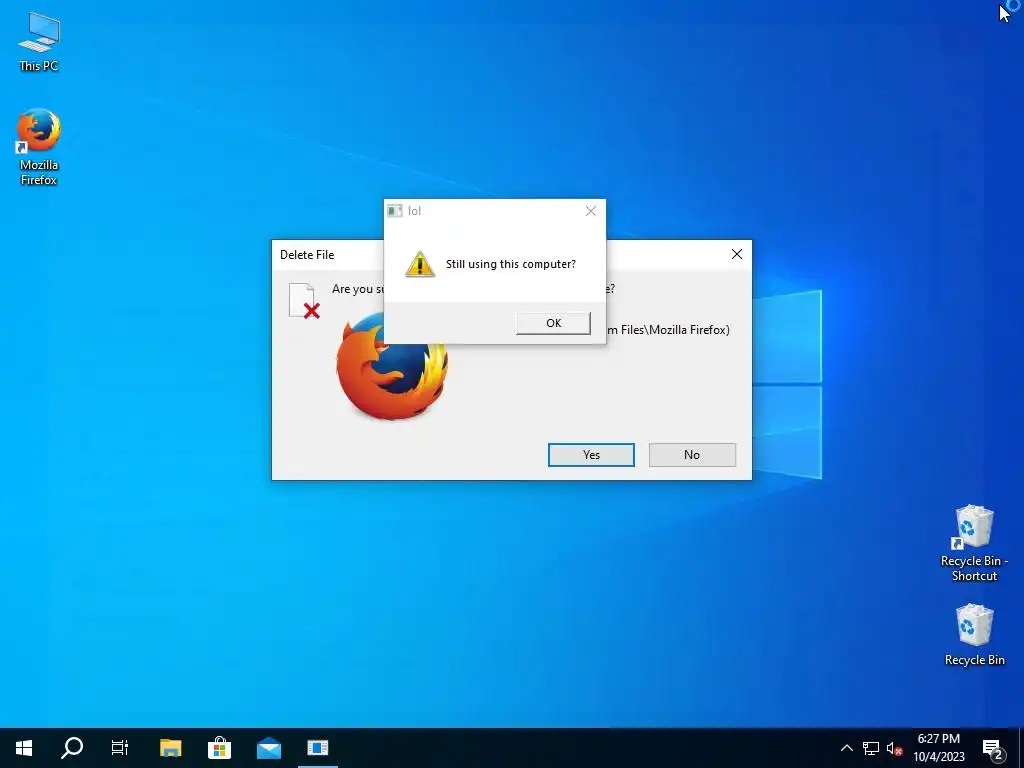Click Yes in Delete File dialog

pos(591,455)
